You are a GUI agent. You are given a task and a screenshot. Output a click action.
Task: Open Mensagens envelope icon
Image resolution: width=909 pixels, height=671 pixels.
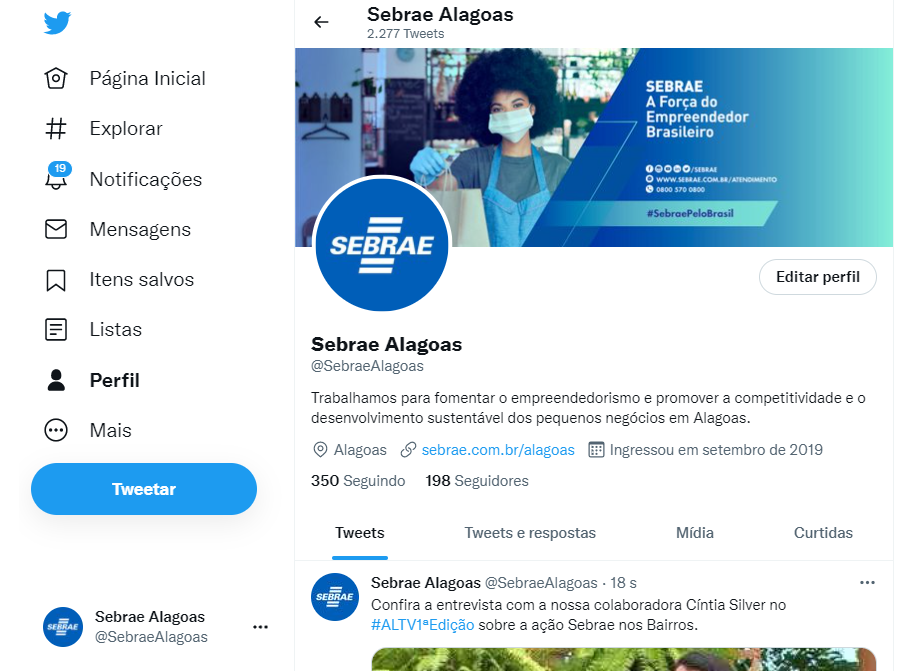click(x=56, y=229)
